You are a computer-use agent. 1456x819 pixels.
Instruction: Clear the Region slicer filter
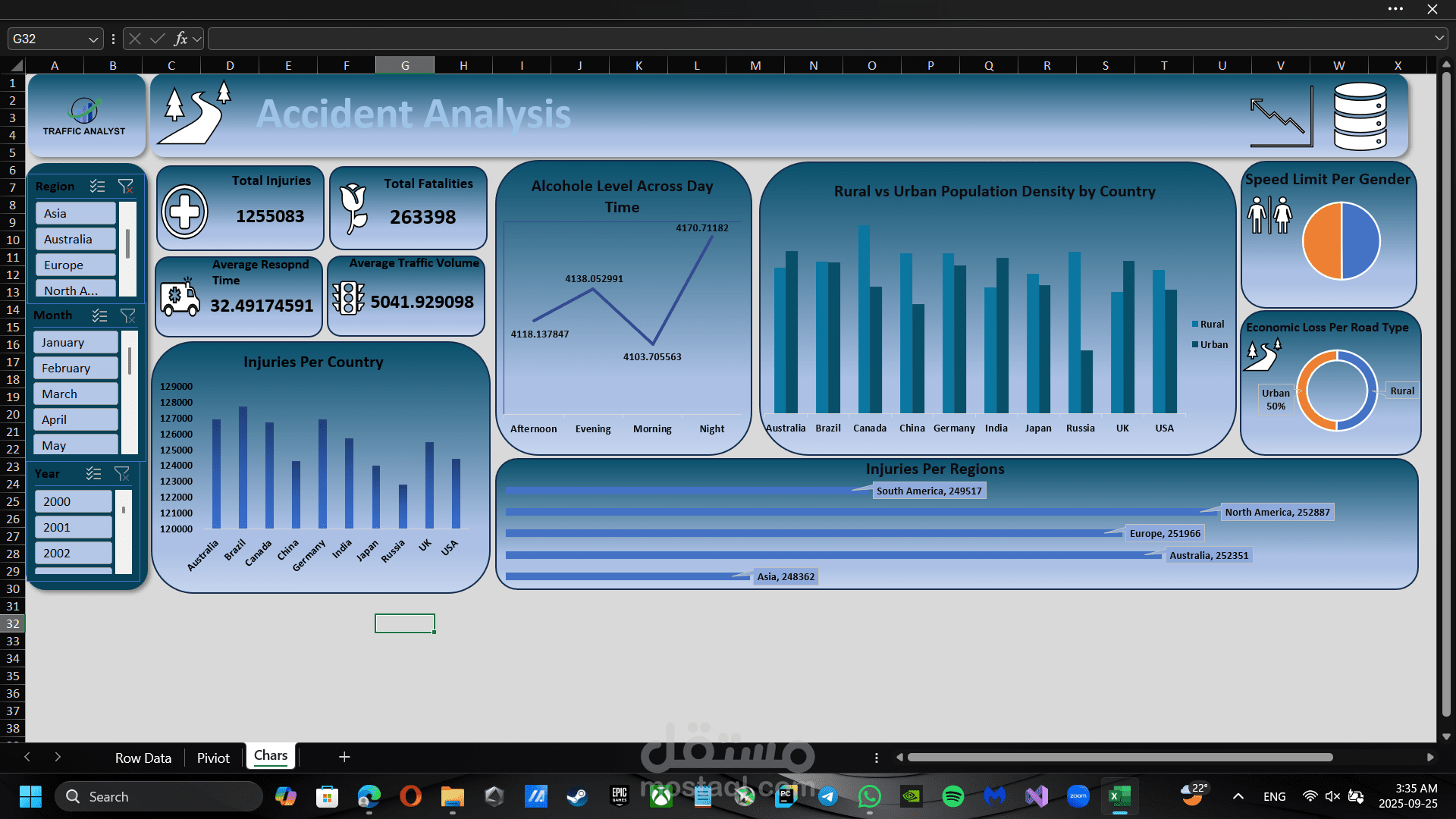click(x=126, y=186)
